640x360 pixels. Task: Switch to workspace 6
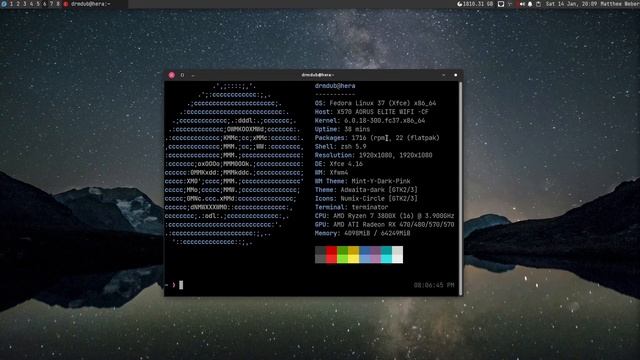44,4
